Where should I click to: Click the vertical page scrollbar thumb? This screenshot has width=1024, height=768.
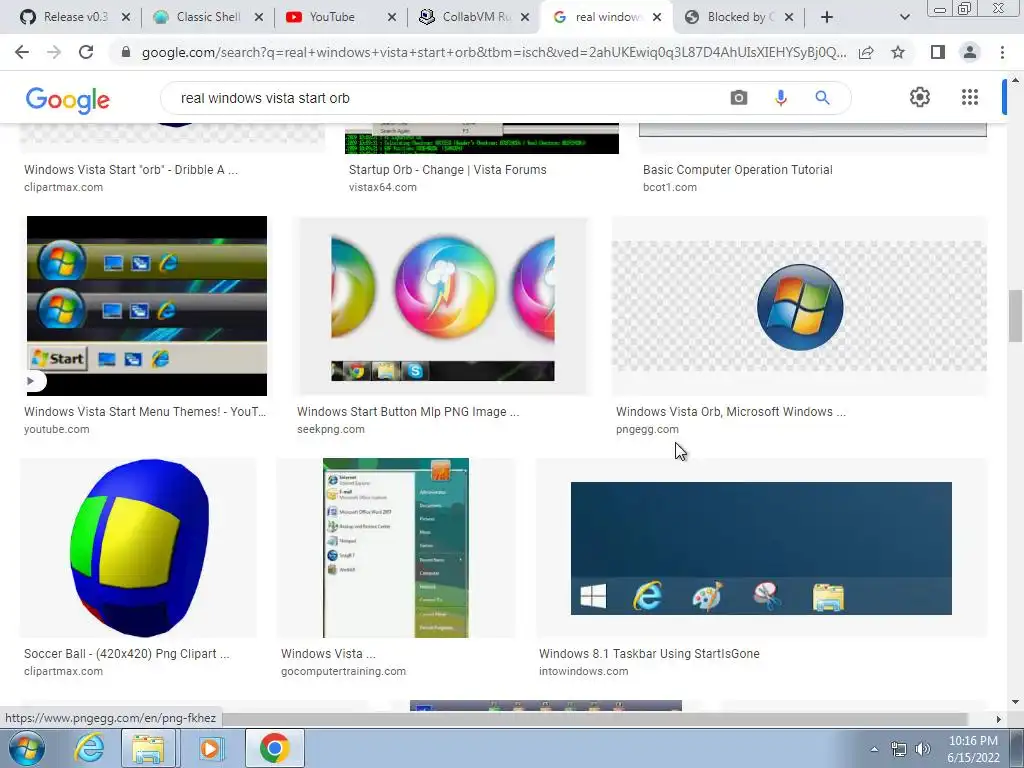tap(1015, 315)
